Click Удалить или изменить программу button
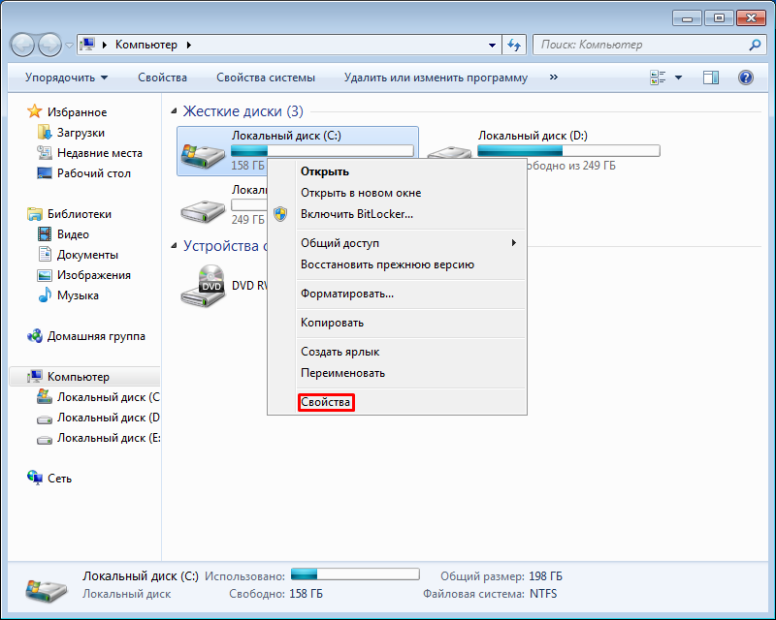 [x=435, y=77]
